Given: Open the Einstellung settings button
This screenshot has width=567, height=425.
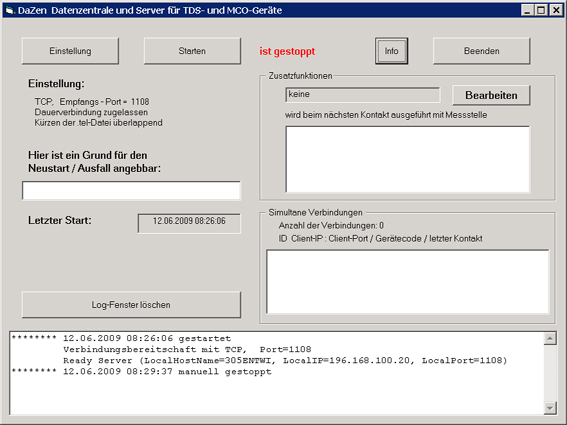Looking at the screenshot, I should pos(70,51).
